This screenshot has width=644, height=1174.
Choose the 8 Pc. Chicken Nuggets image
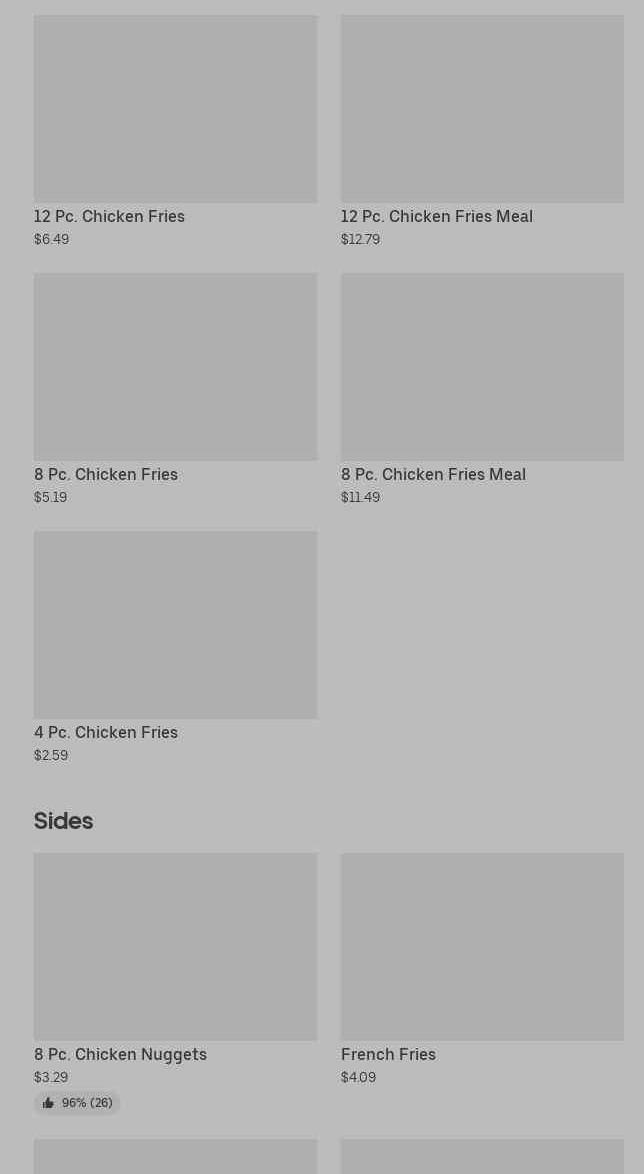click(x=175, y=946)
